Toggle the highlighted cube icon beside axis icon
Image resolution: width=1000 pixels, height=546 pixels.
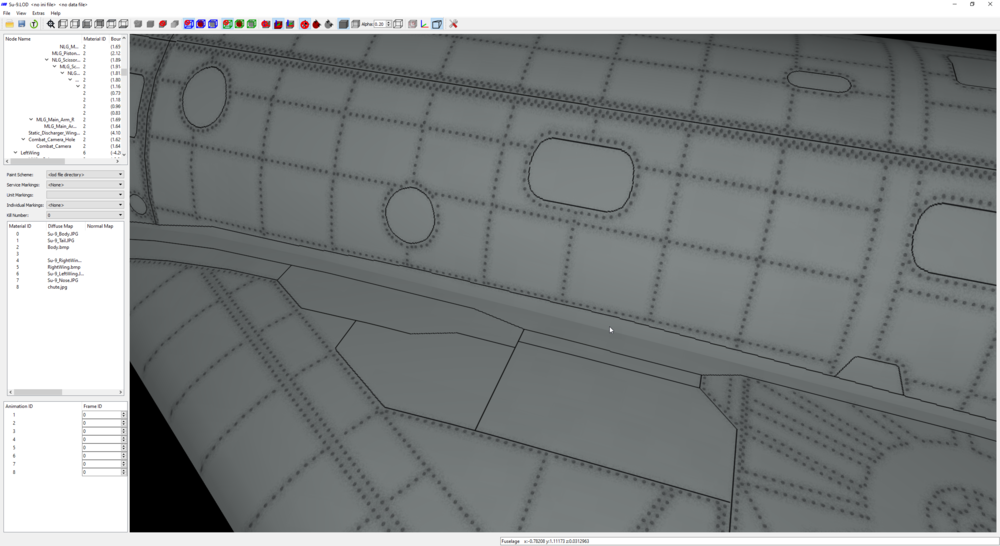(x=437, y=24)
